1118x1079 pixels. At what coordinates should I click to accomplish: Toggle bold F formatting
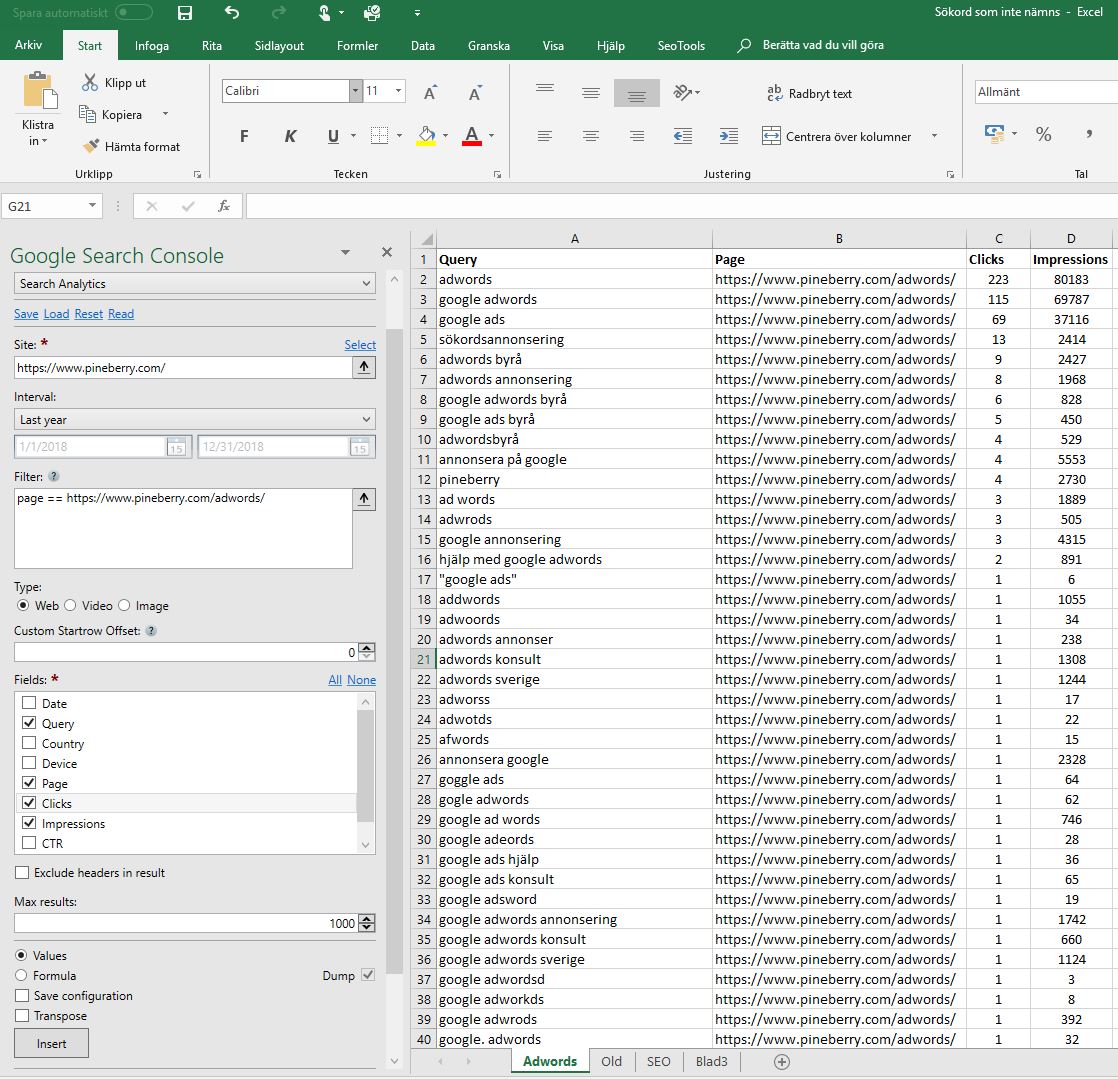pyautogui.click(x=245, y=135)
